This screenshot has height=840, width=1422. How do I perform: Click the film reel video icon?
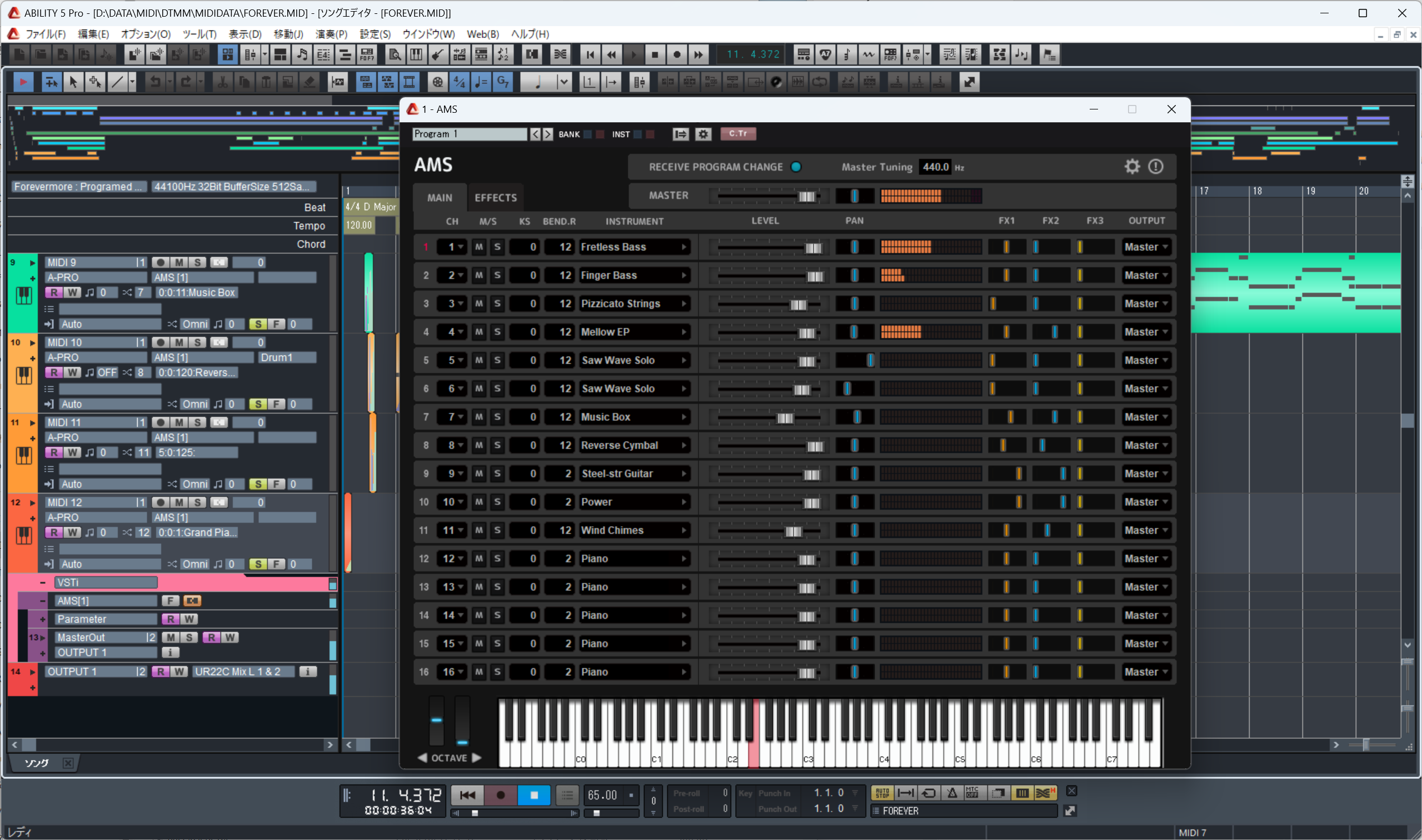(437, 82)
